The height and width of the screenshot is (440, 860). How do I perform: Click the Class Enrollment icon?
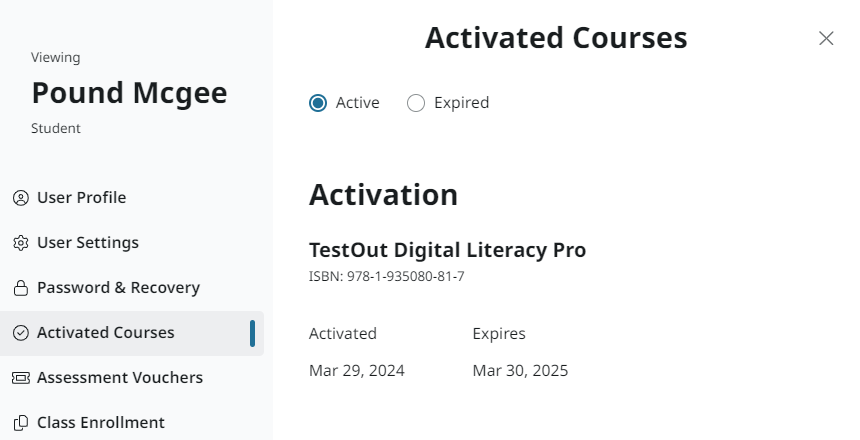tap(20, 423)
